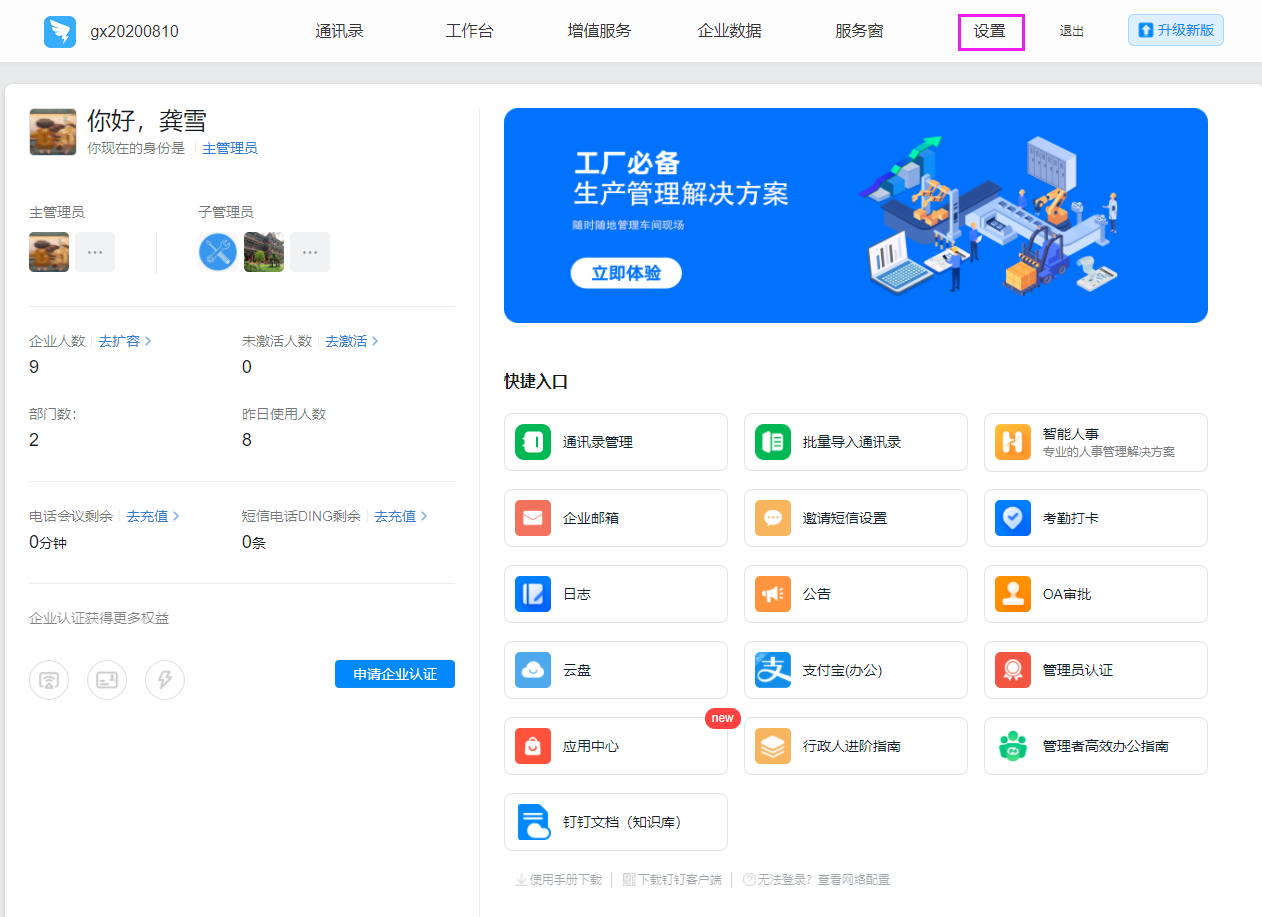Click the chevron after 去扩容
The height and width of the screenshot is (917, 1262).
coord(148,341)
